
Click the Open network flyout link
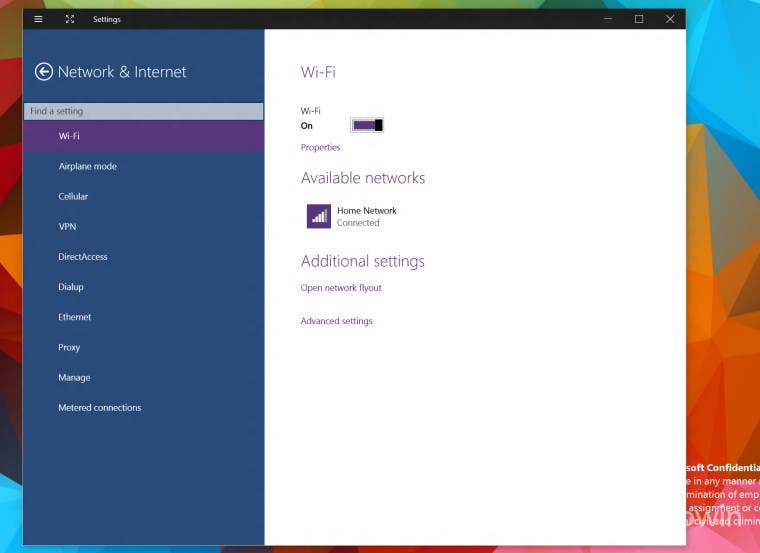click(x=341, y=288)
